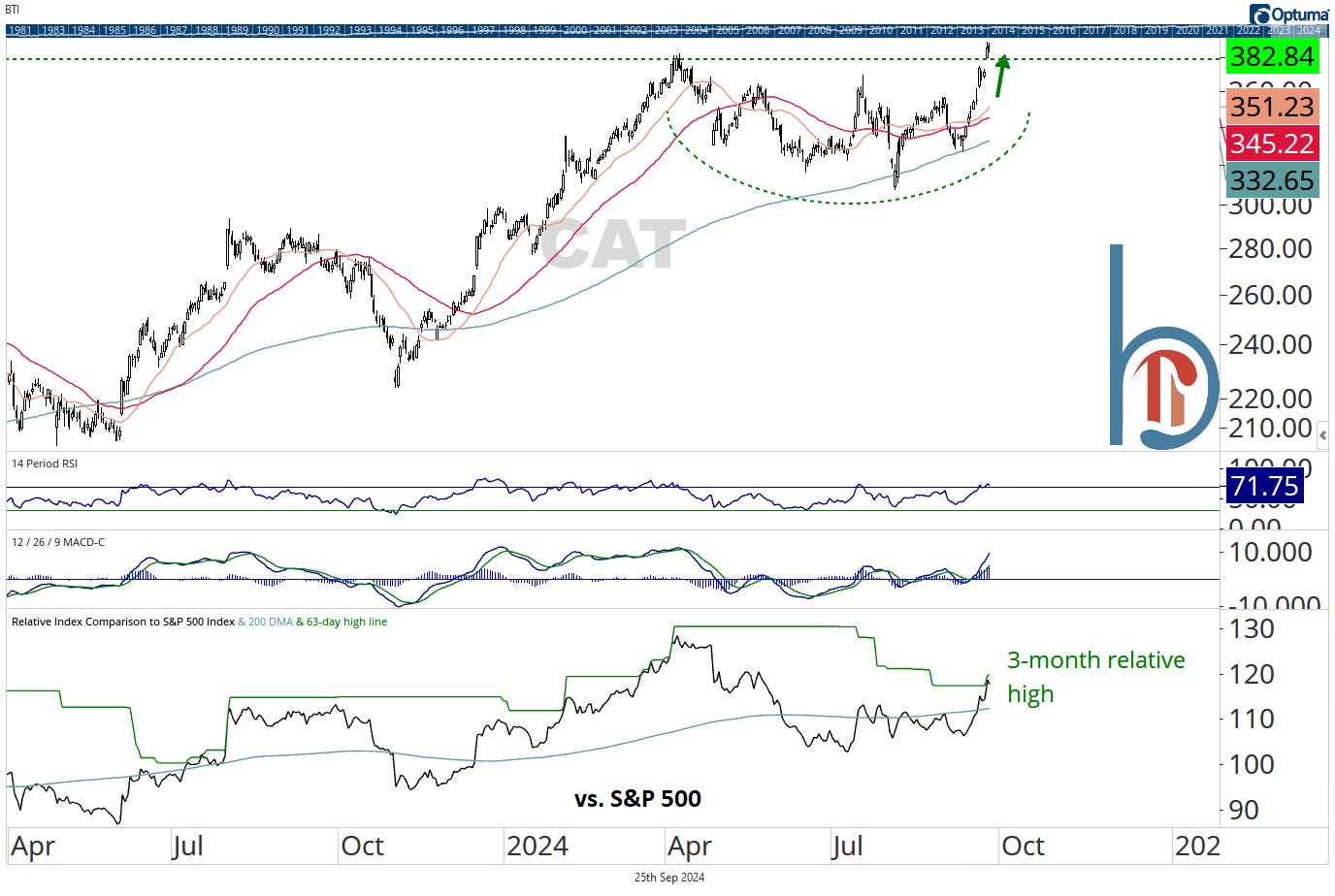Click the 10.000 MACD axis label
1335x896 pixels.
click(1270, 552)
